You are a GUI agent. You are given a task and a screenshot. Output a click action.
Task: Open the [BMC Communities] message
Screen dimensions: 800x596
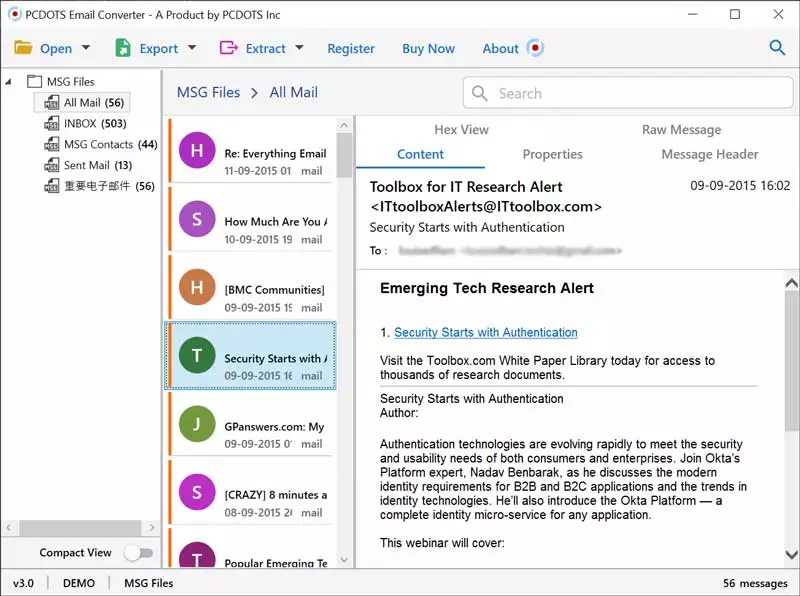click(251, 287)
